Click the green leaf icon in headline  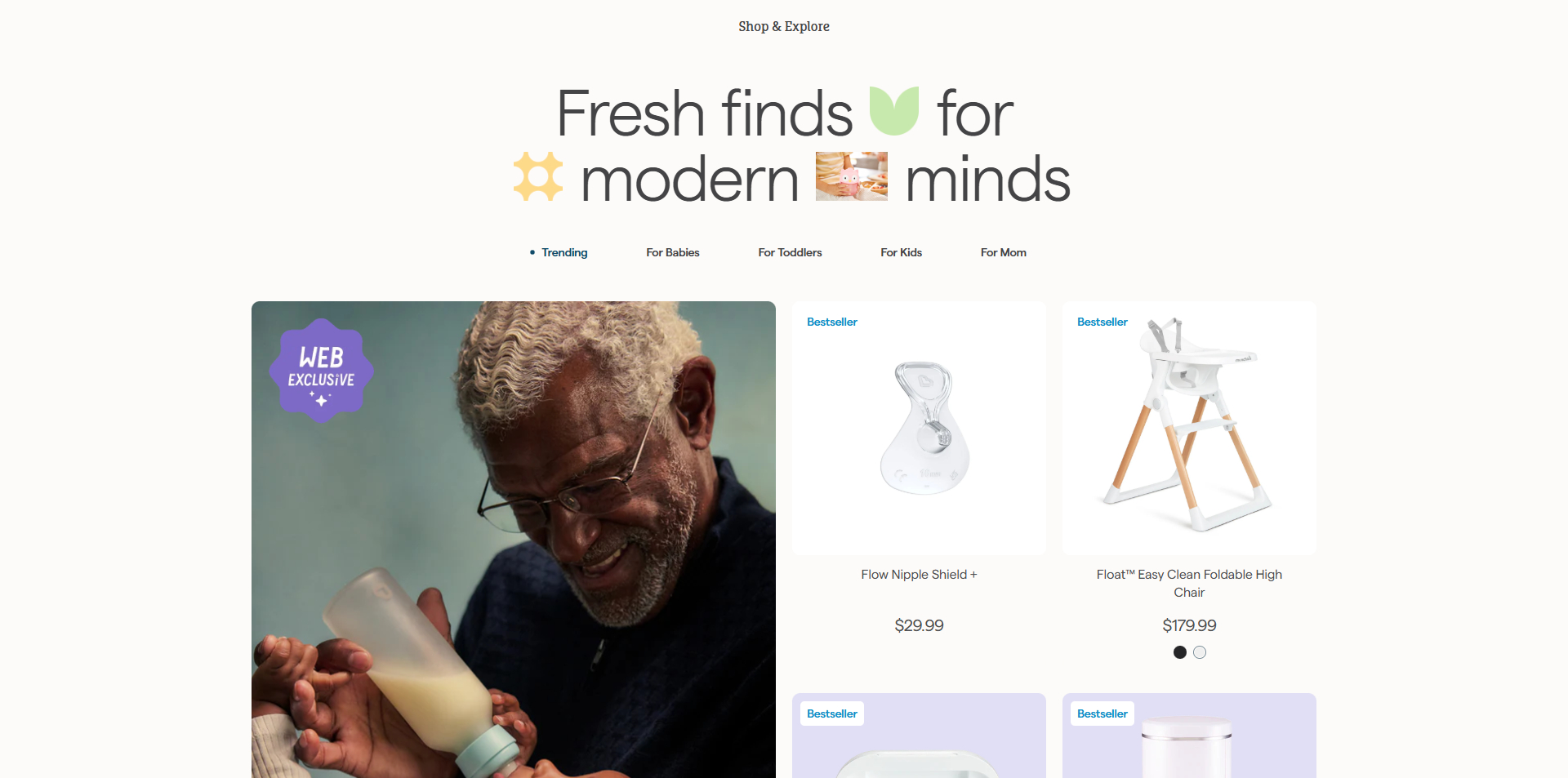pos(894,110)
